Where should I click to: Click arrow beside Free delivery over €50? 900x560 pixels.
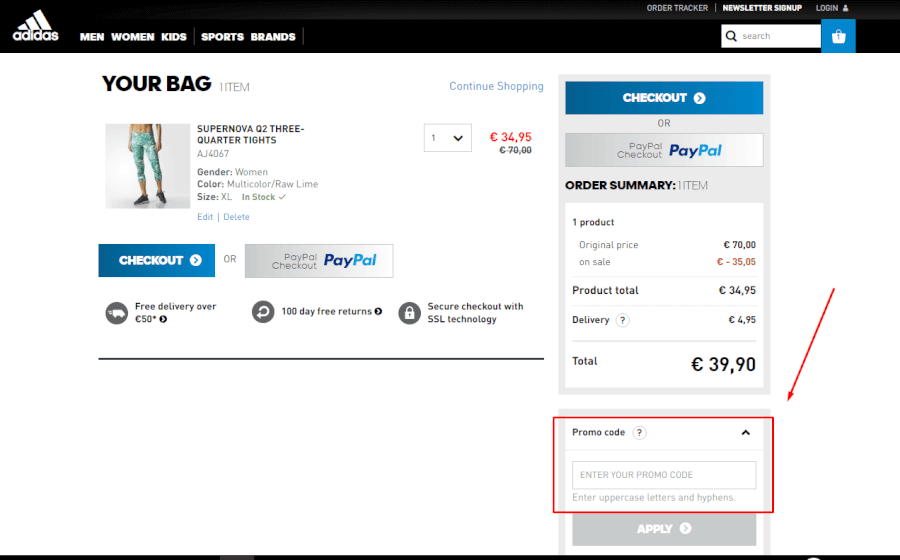pos(163,320)
